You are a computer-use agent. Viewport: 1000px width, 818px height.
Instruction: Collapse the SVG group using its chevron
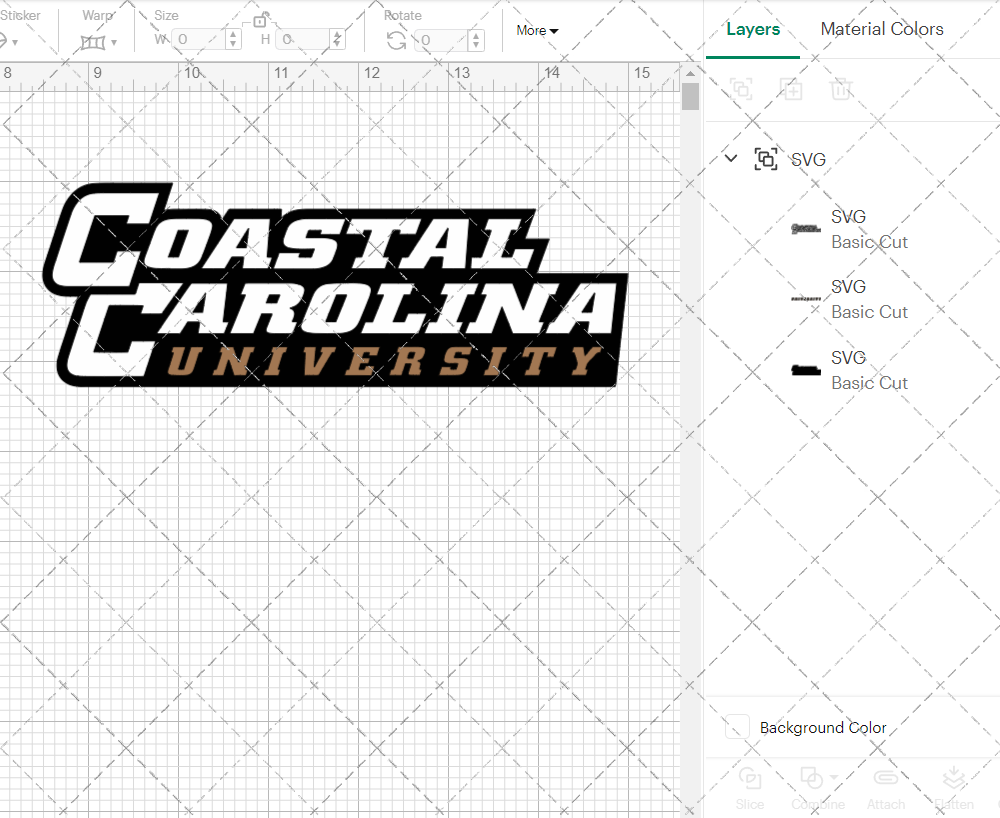pos(730,158)
